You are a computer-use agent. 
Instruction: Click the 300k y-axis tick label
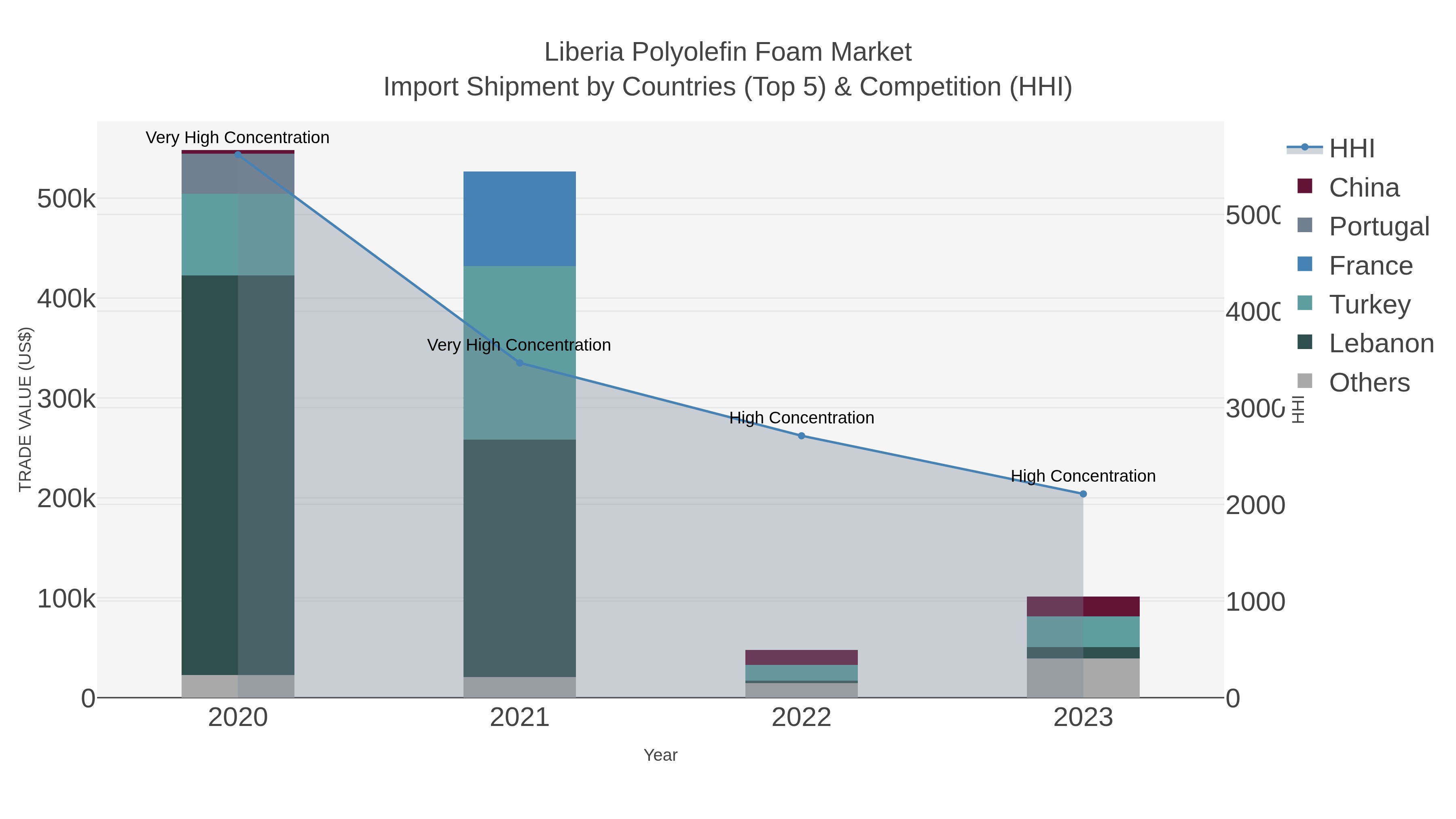[x=66, y=399]
